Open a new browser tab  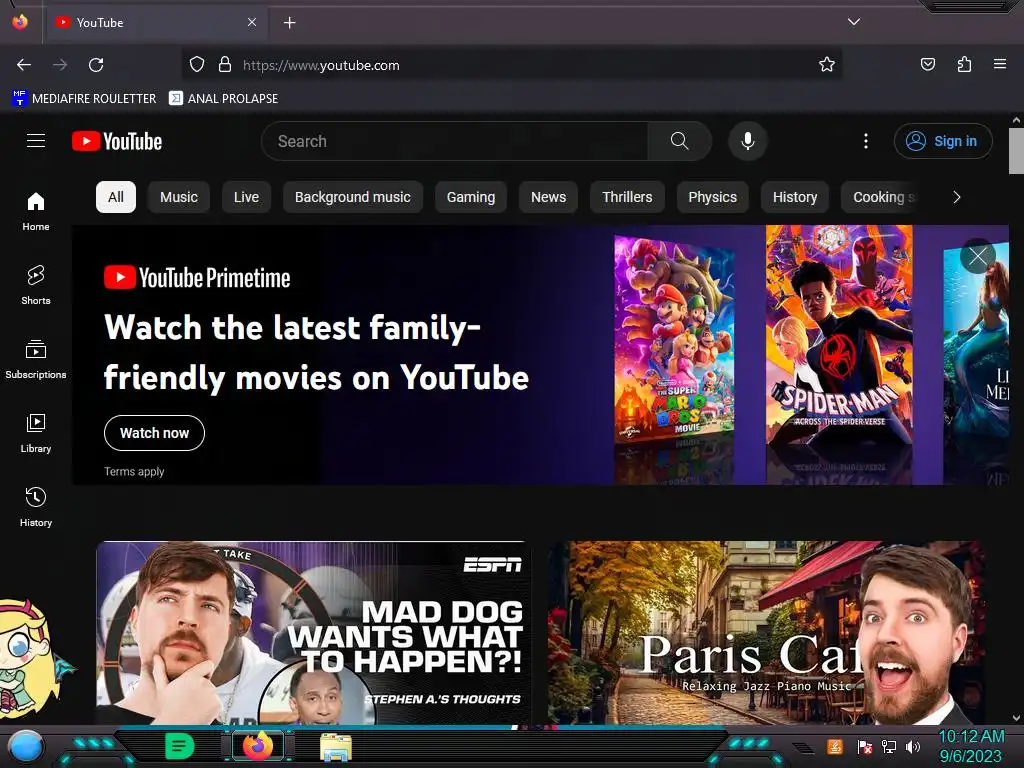(x=289, y=23)
